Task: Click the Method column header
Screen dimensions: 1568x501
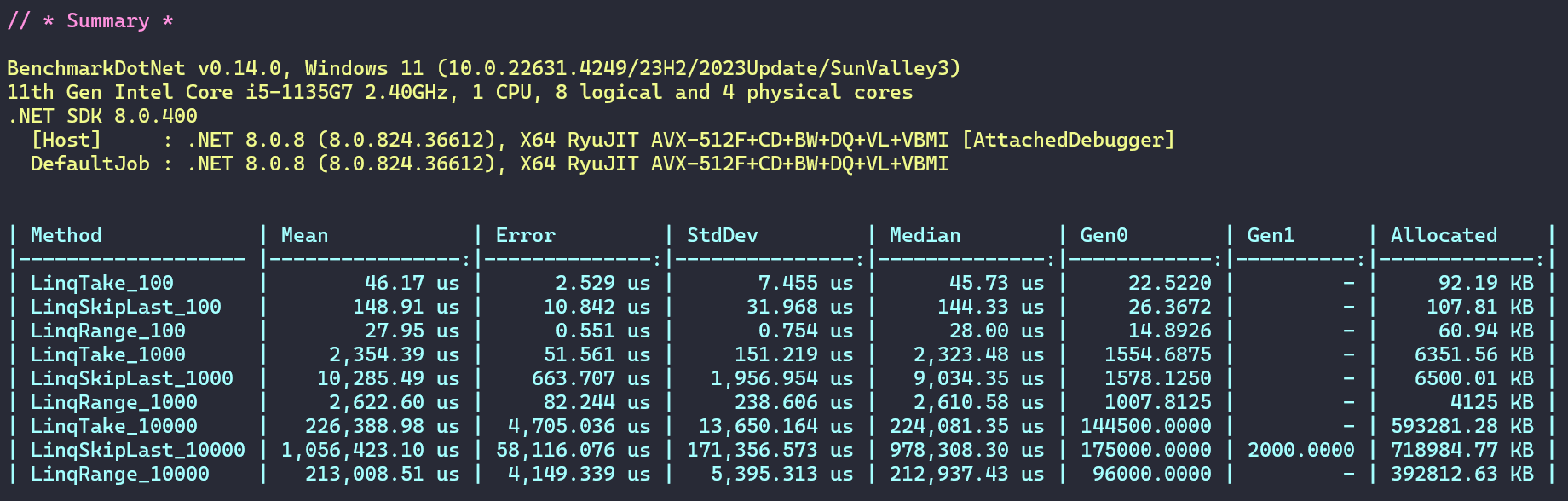Action: click(66, 235)
